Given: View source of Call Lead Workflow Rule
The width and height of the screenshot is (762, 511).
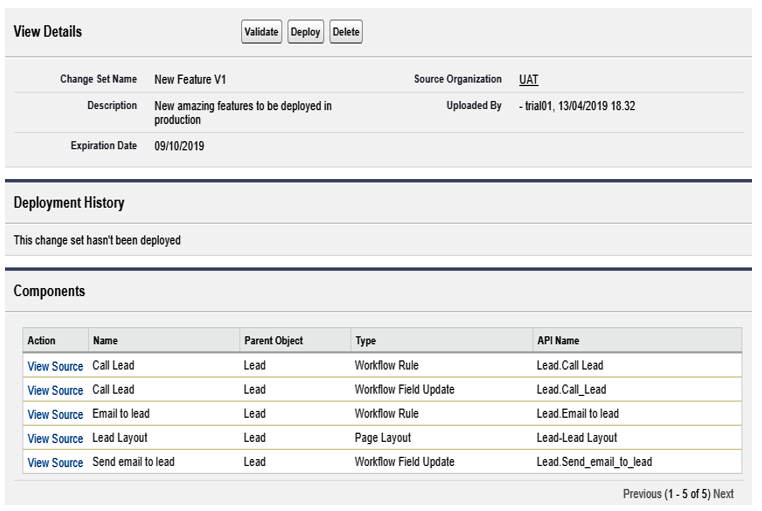Looking at the screenshot, I should [55, 366].
